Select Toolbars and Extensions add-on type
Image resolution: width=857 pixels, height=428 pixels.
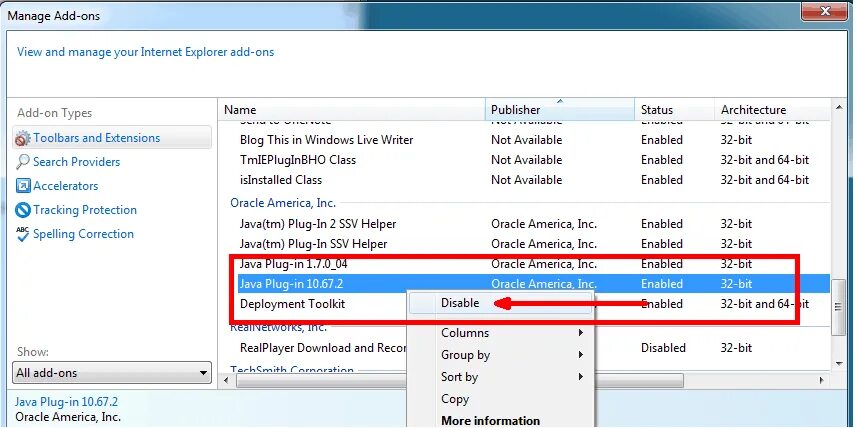pyautogui.click(x=111, y=138)
